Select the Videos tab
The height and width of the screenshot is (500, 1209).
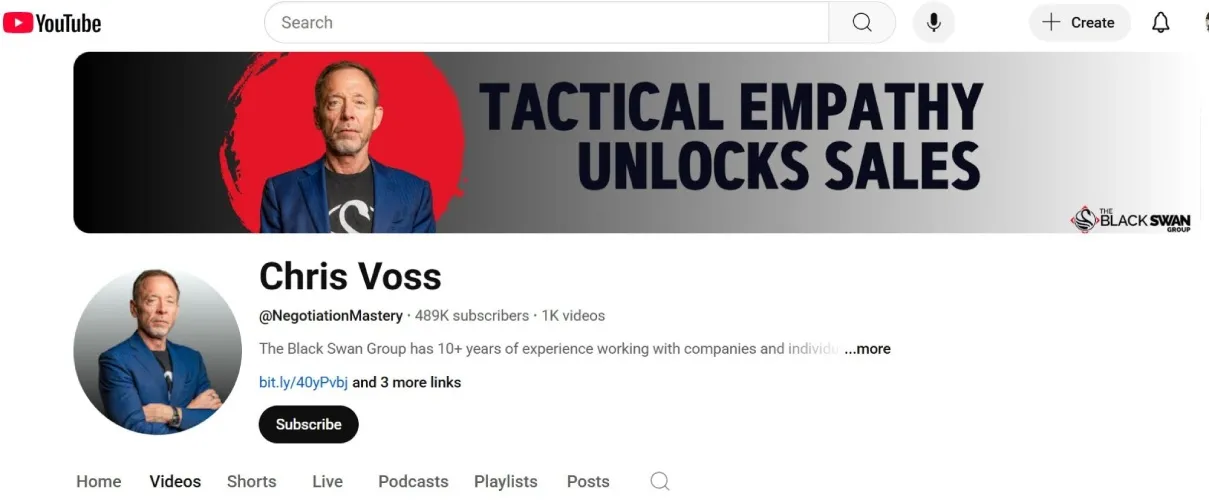tap(175, 481)
